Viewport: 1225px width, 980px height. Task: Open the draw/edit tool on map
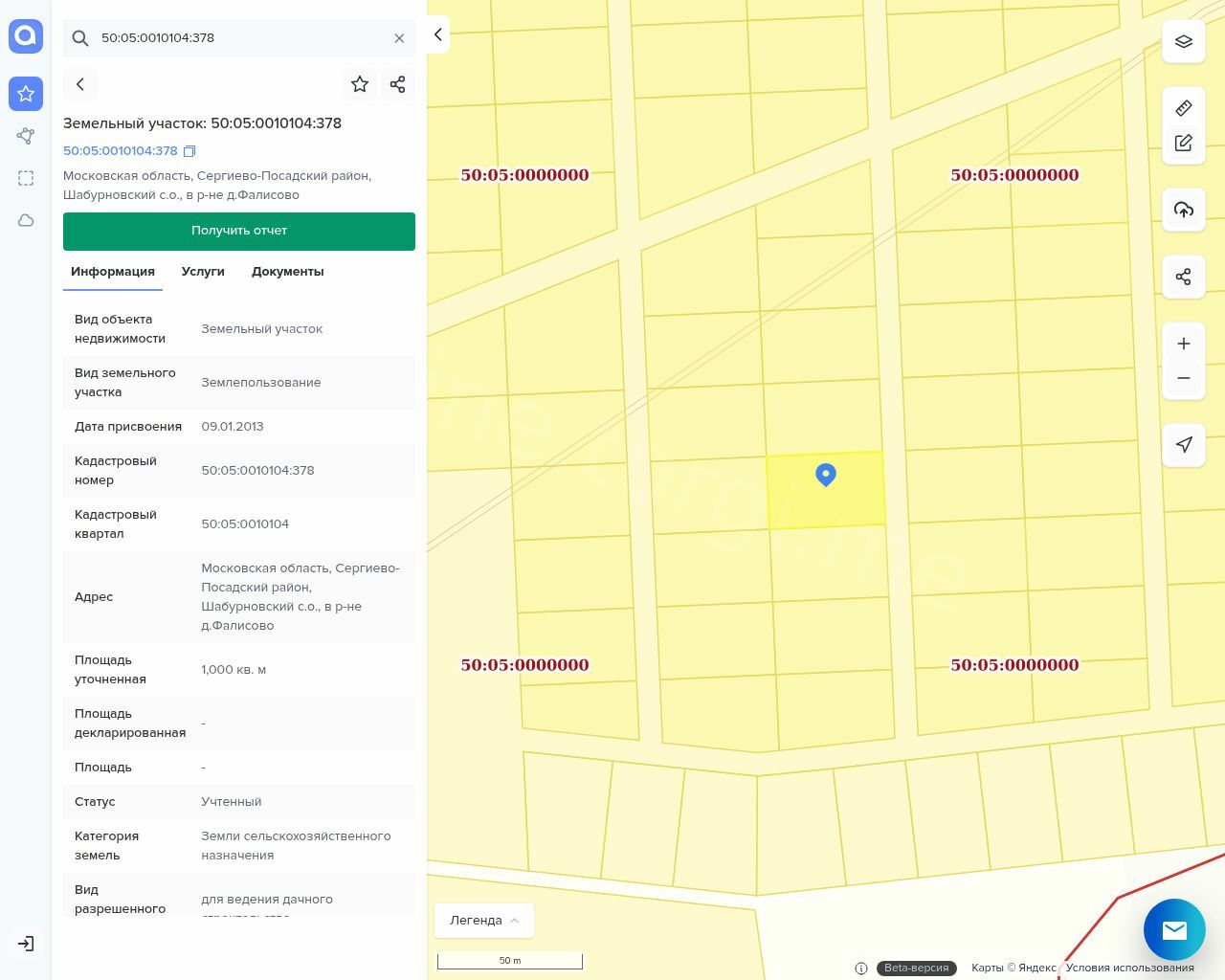click(1183, 143)
